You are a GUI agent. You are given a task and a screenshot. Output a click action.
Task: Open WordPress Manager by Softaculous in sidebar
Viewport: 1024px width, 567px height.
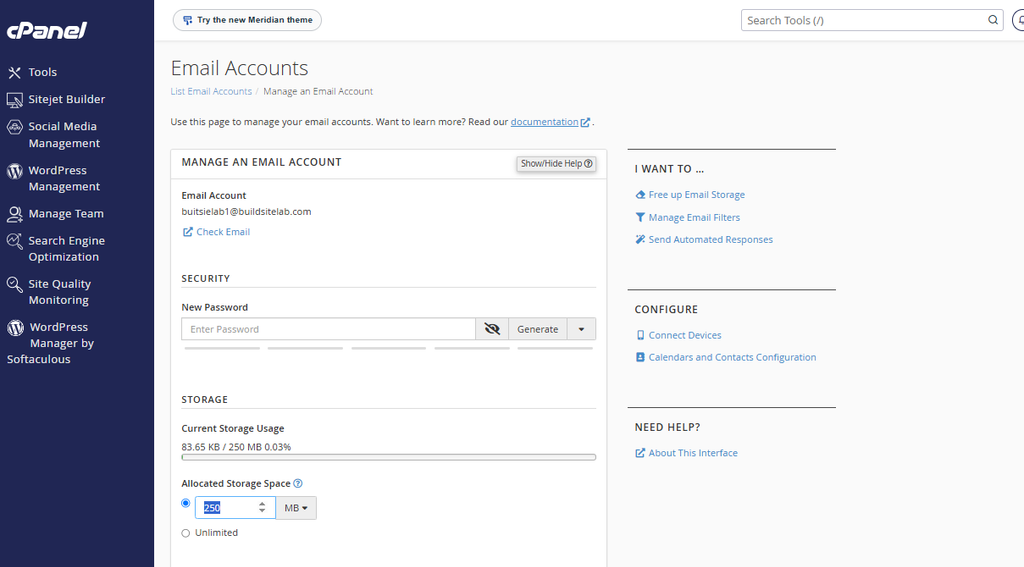(x=50, y=343)
